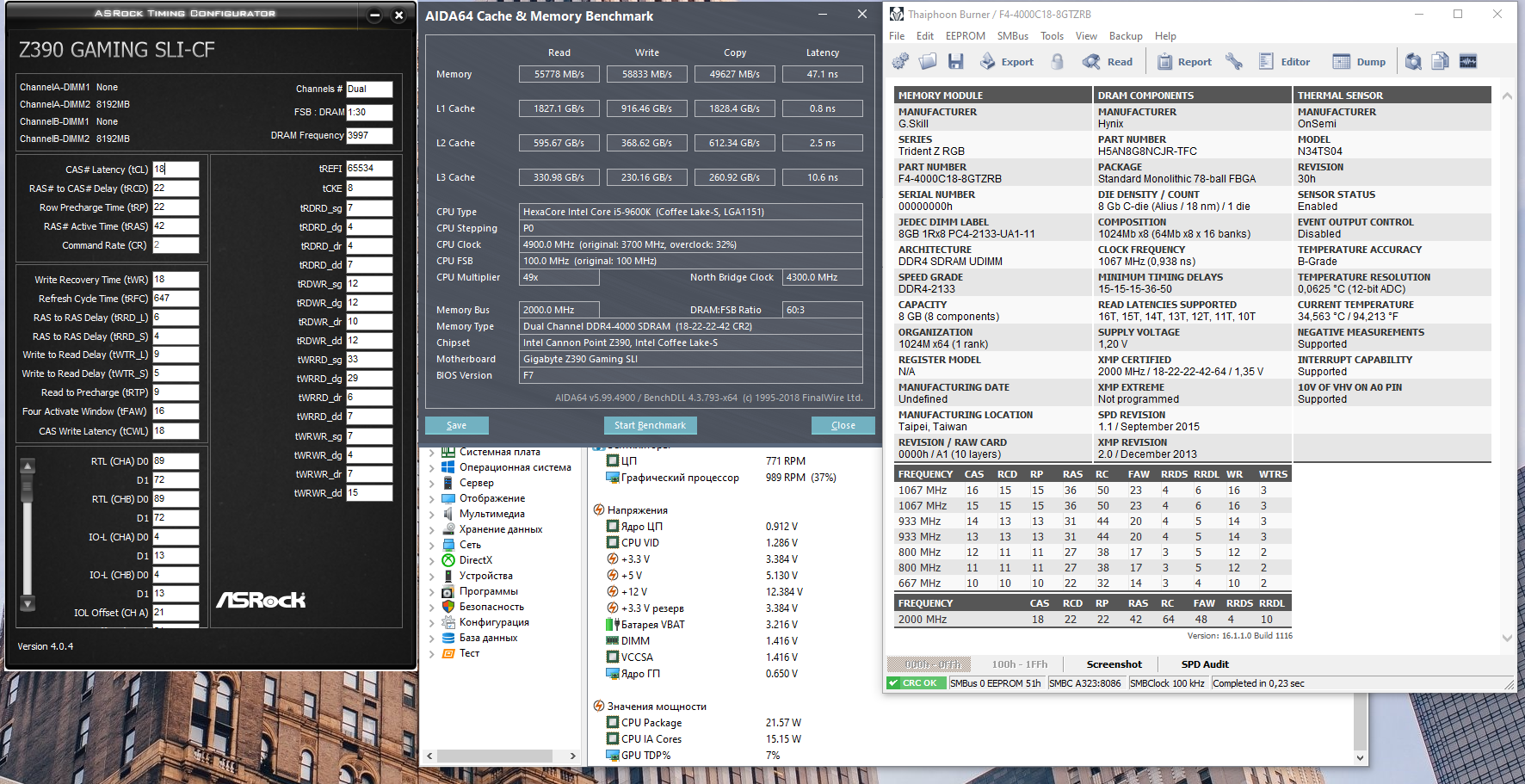
Task: Click the padlock icon in Thaiphoon toolbar
Action: point(1058,61)
